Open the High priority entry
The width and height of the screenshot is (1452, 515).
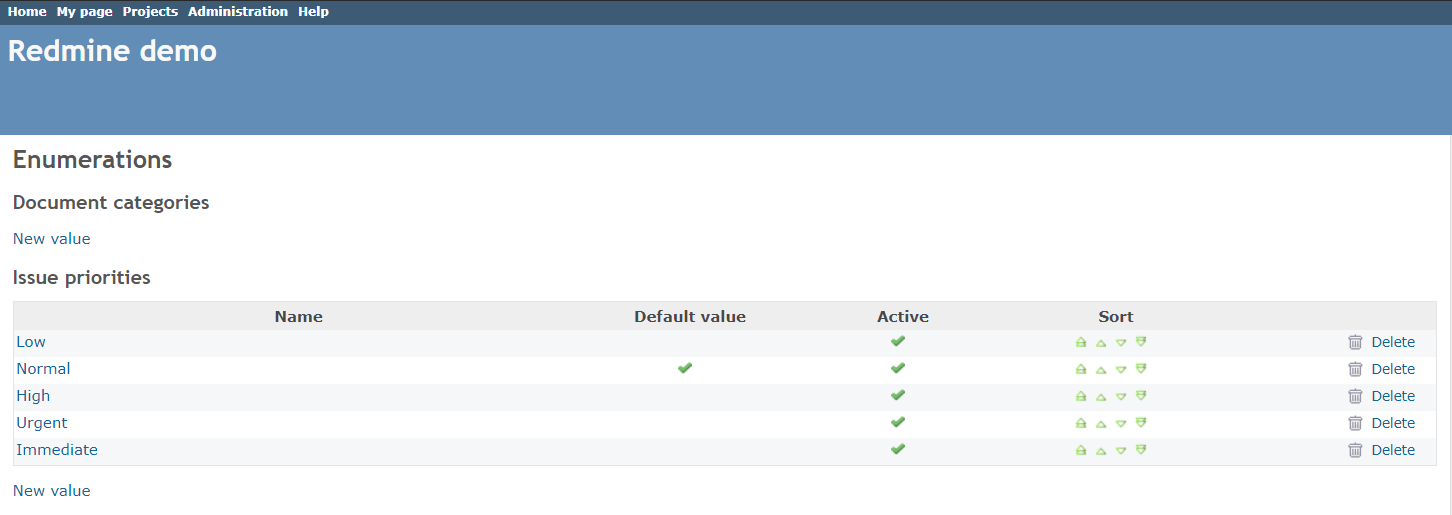coord(33,396)
